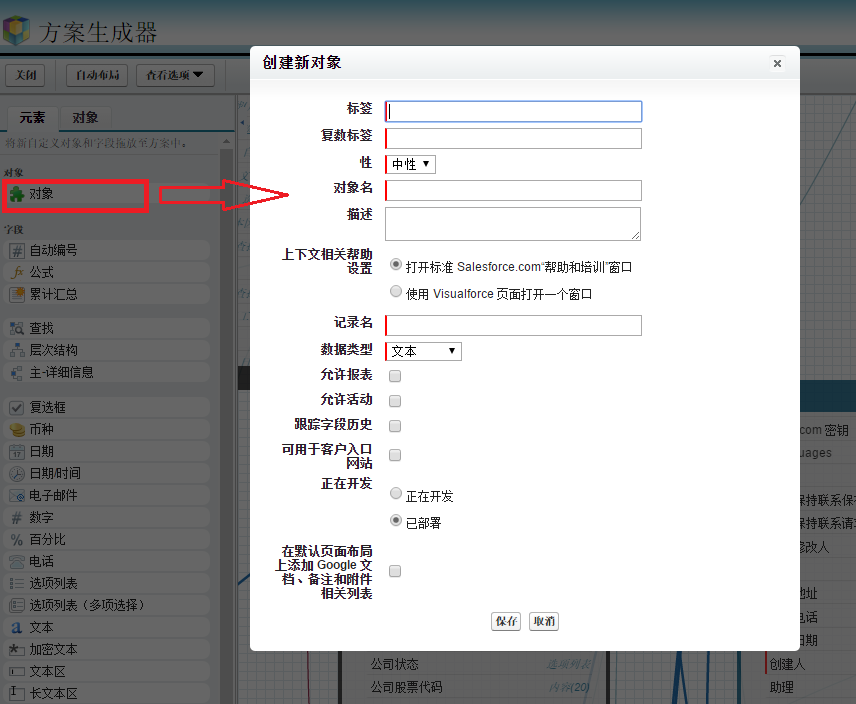Image resolution: width=856 pixels, height=704 pixels.
Task: Select the 复选框 checkbox field icon
Action: pos(17,408)
